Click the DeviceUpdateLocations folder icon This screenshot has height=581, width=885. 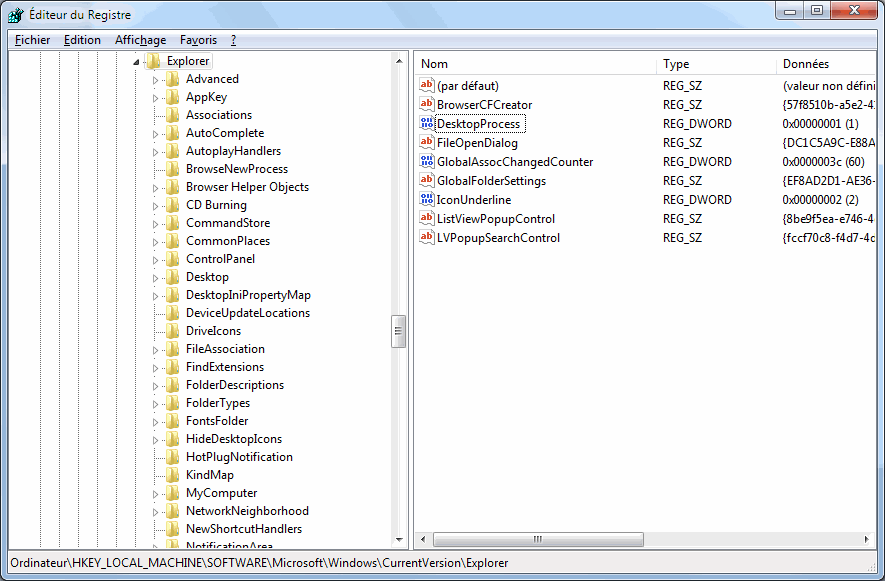click(x=173, y=313)
